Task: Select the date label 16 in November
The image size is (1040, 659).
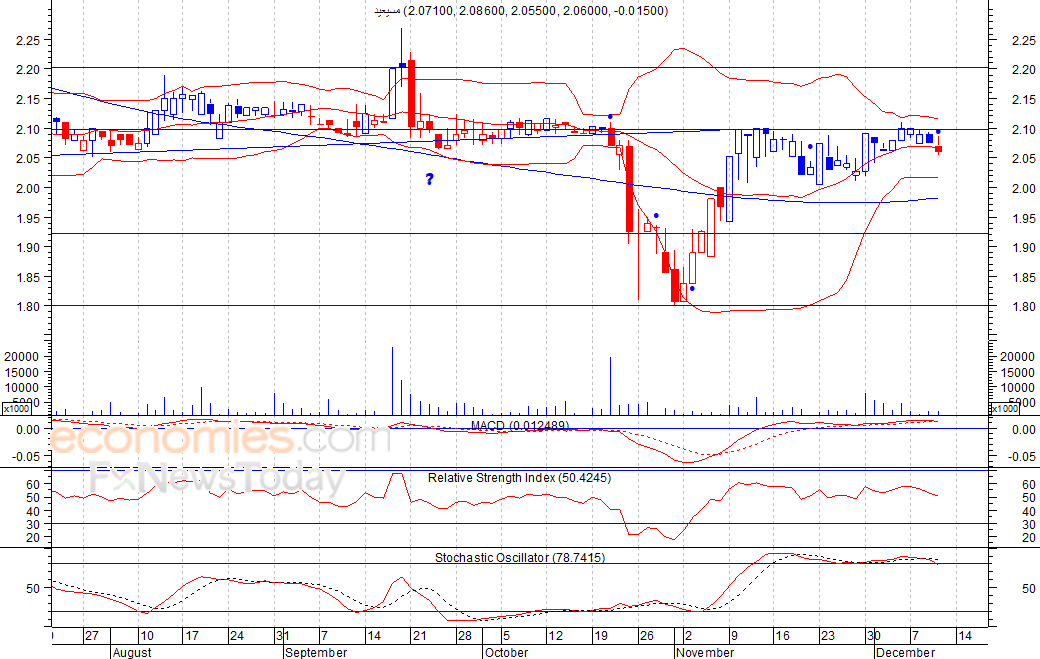Action: 783,636
